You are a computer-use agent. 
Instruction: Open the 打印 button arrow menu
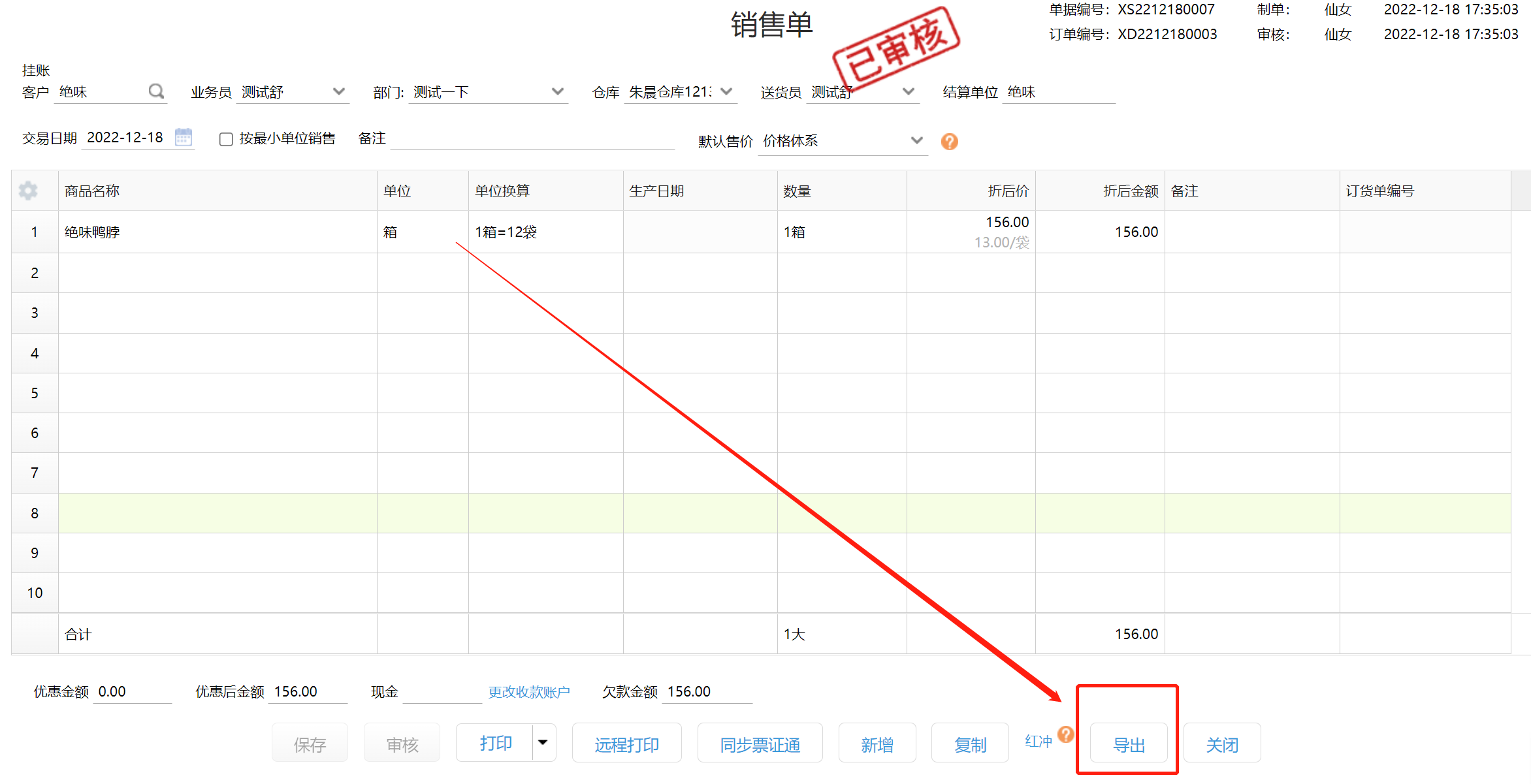pos(543,742)
